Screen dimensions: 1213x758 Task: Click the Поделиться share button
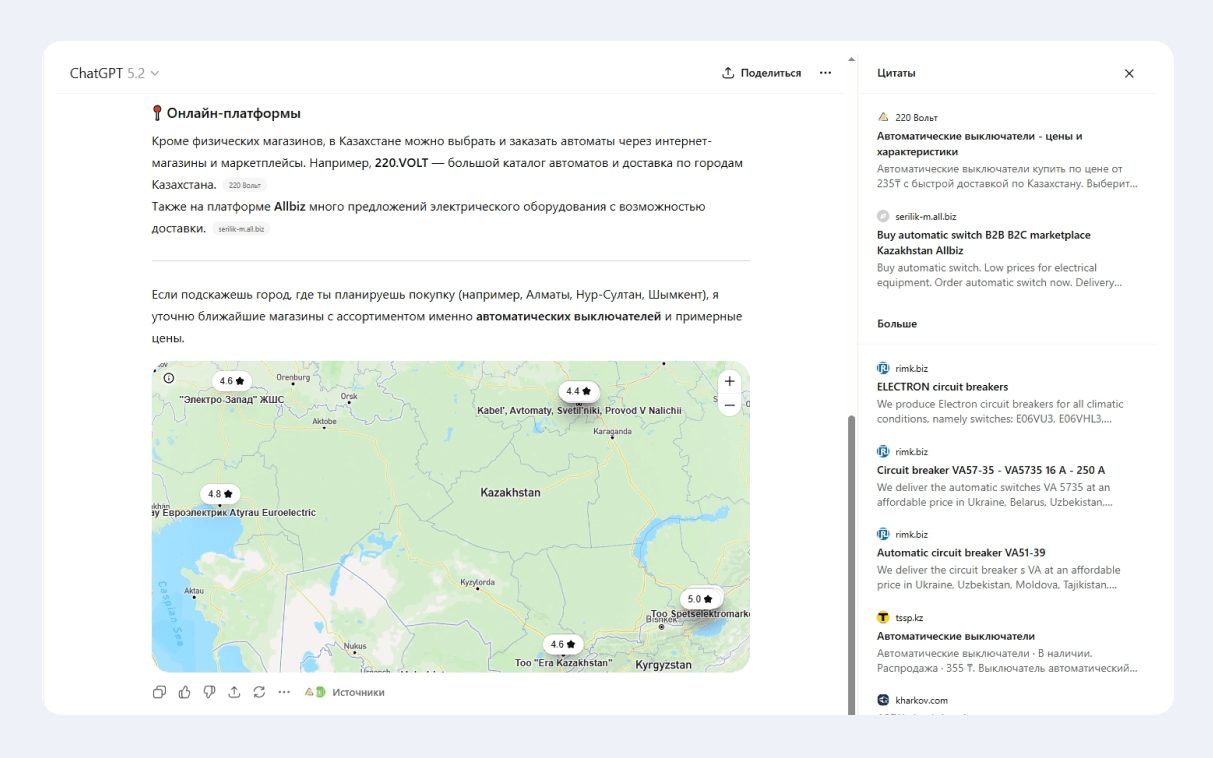tap(762, 73)
